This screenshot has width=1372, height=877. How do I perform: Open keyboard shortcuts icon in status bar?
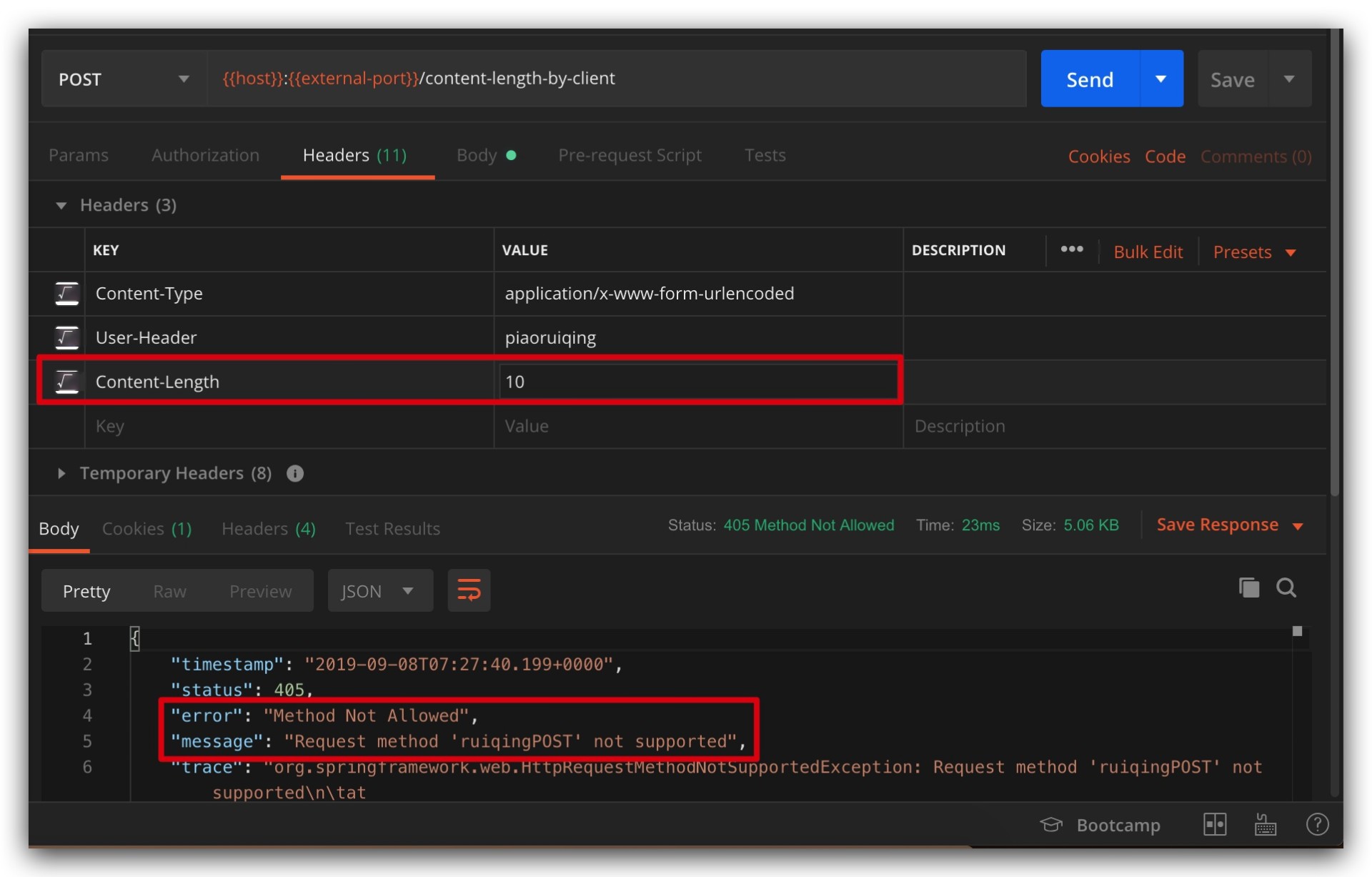1266,825
